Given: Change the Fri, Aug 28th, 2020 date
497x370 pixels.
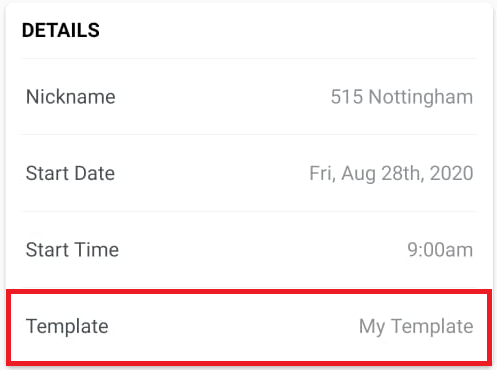Looking at the screenshot, I should [x=391, y=174].
